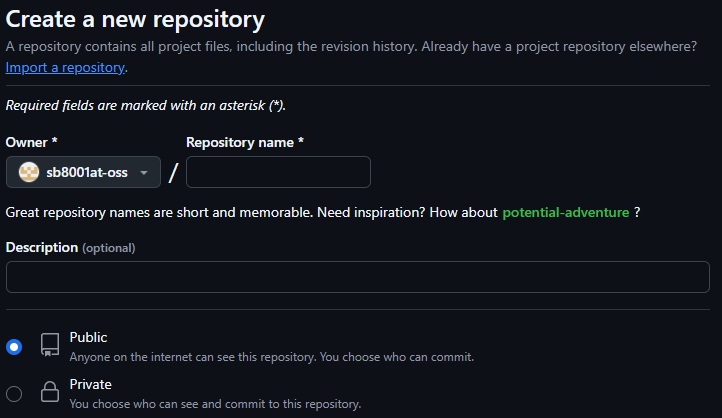Image resolution: width=722 pixels, height=418 pixels.
Task: Open the sb8001at-oss owner dropdown
Action: (x=83, y=172)
